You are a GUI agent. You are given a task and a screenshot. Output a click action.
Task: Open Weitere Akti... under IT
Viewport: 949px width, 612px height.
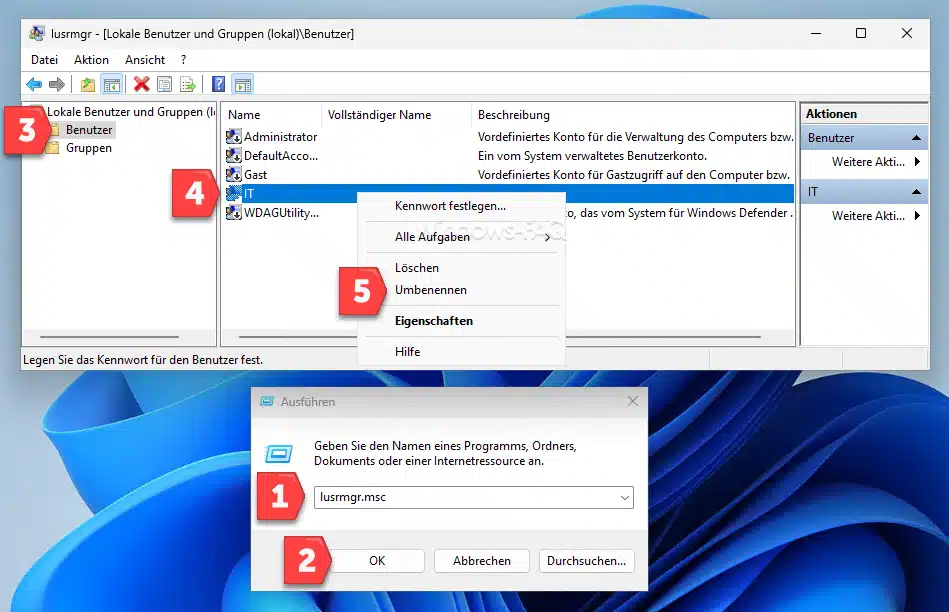875,216
